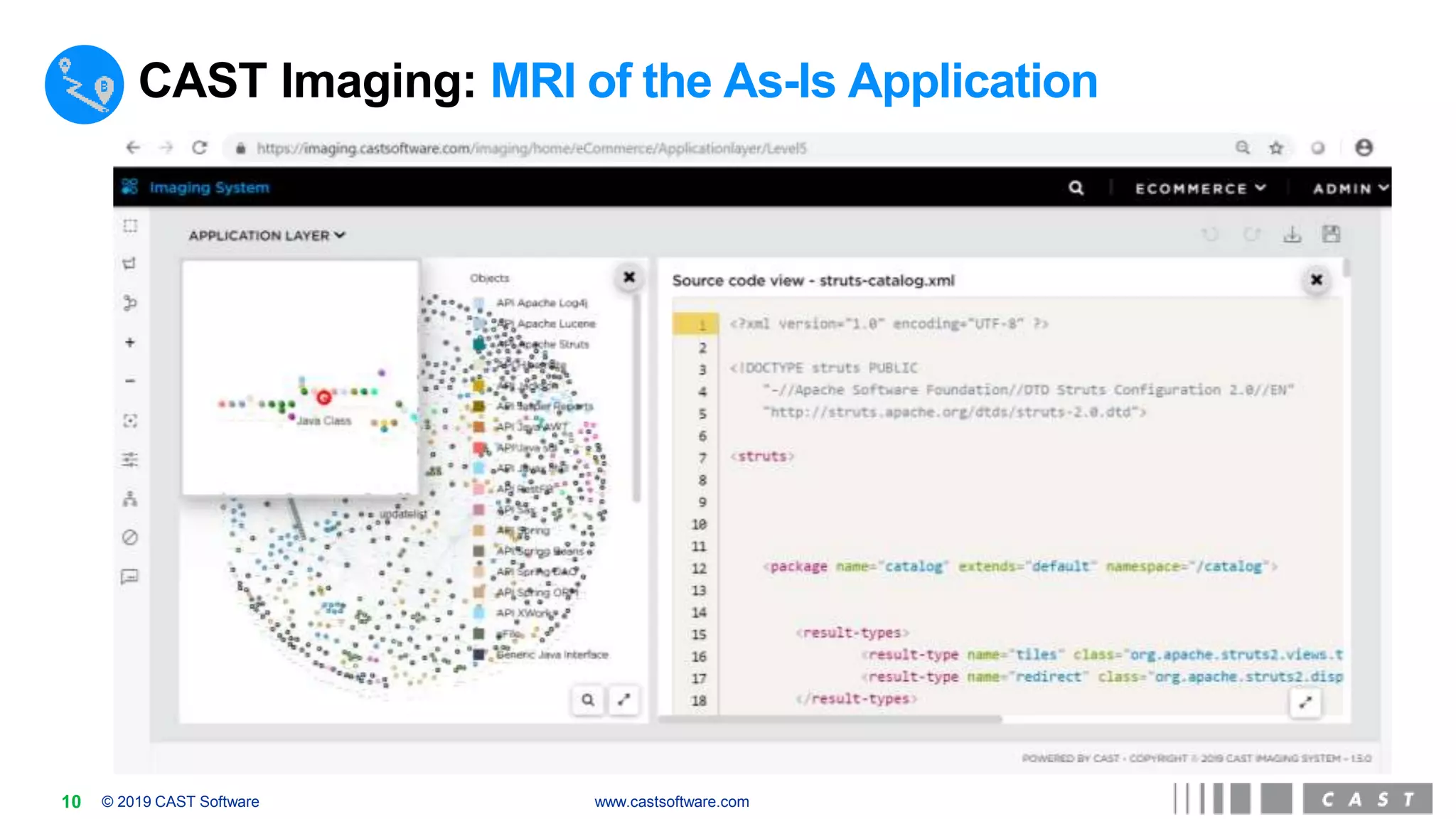
Task: Zoom in with the plus icon
Action: (x=130, y=343)
